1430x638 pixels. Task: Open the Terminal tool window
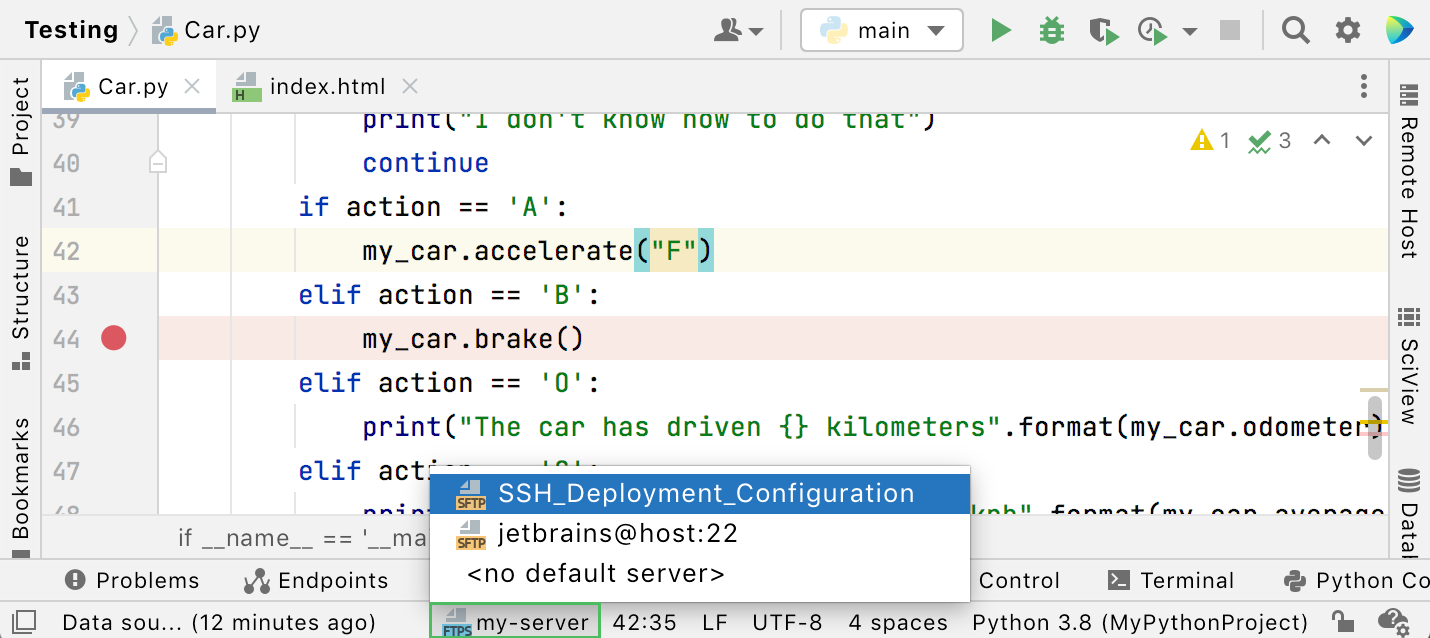(x=1173, y=580)
